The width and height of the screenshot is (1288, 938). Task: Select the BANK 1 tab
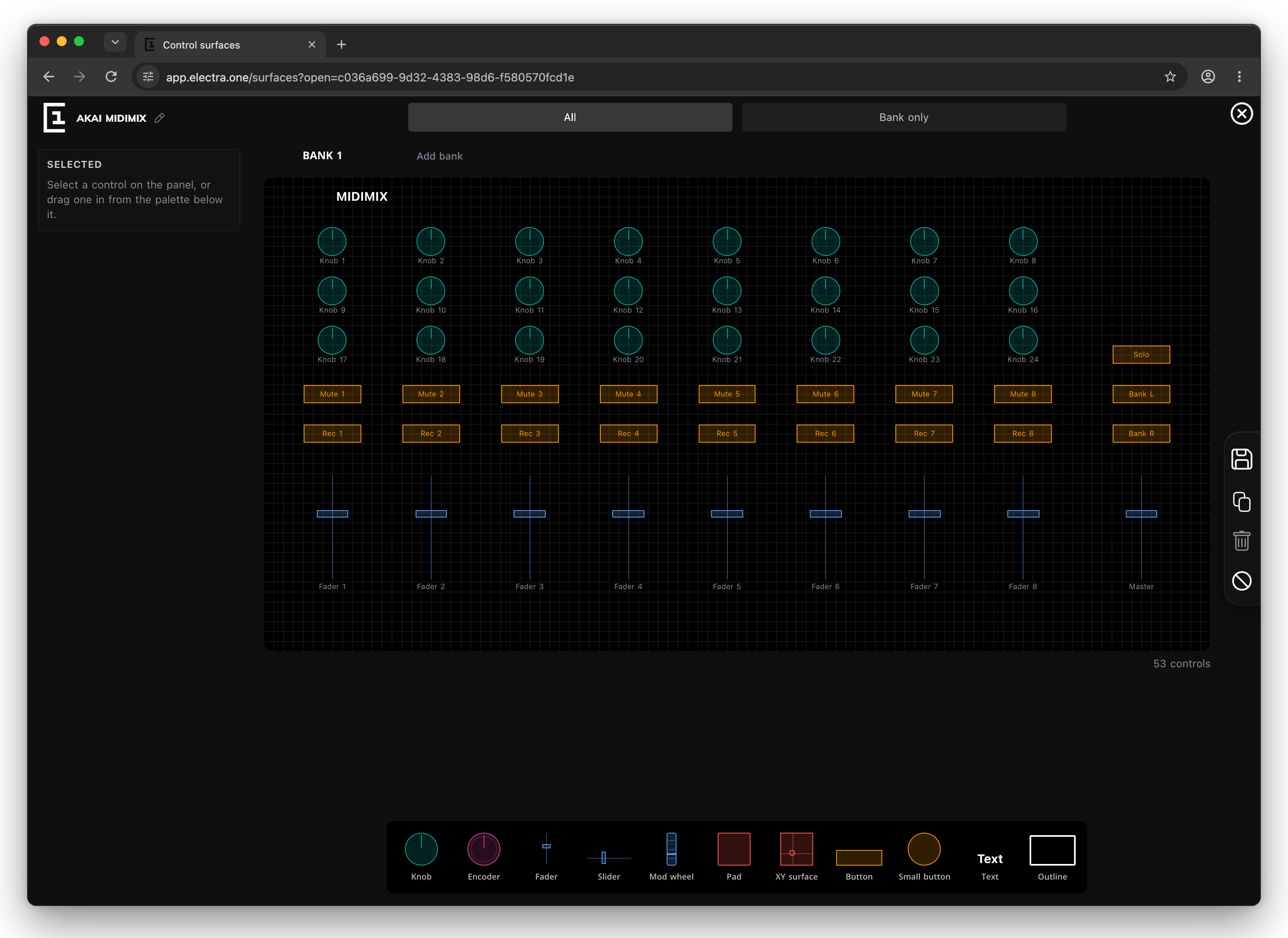(x=322, y=156)
